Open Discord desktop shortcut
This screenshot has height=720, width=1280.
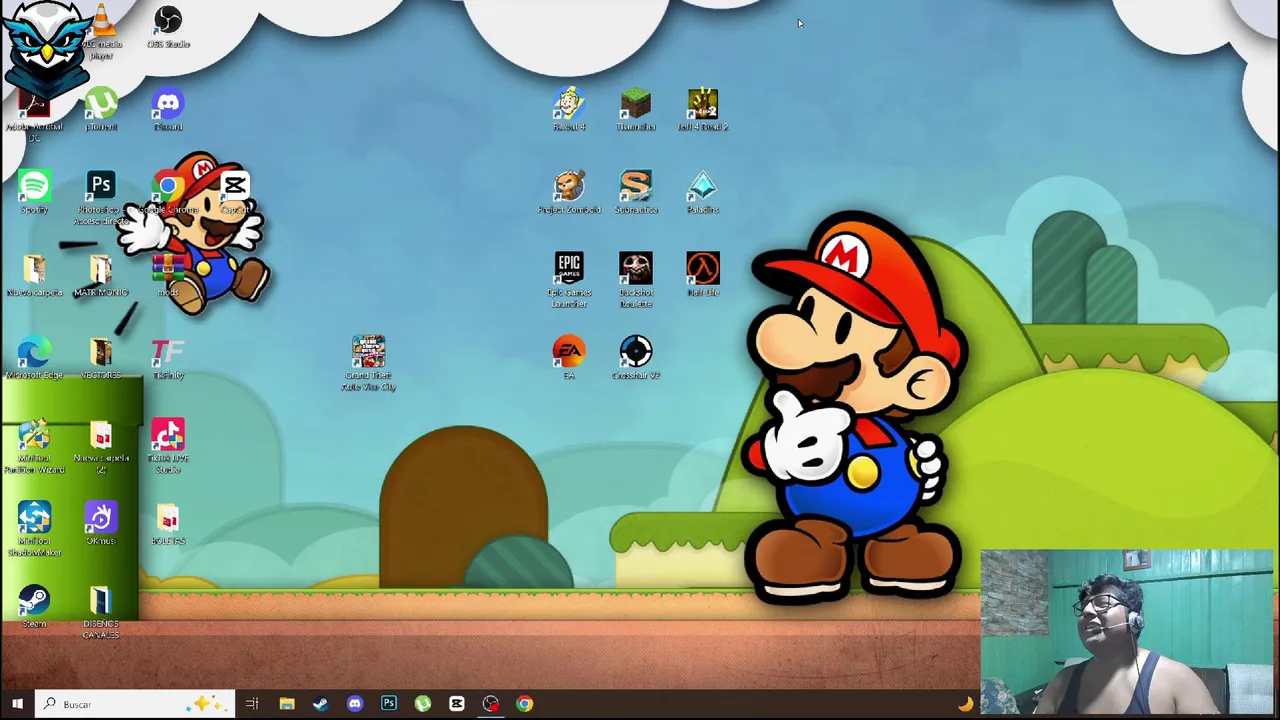coord(168,104)
